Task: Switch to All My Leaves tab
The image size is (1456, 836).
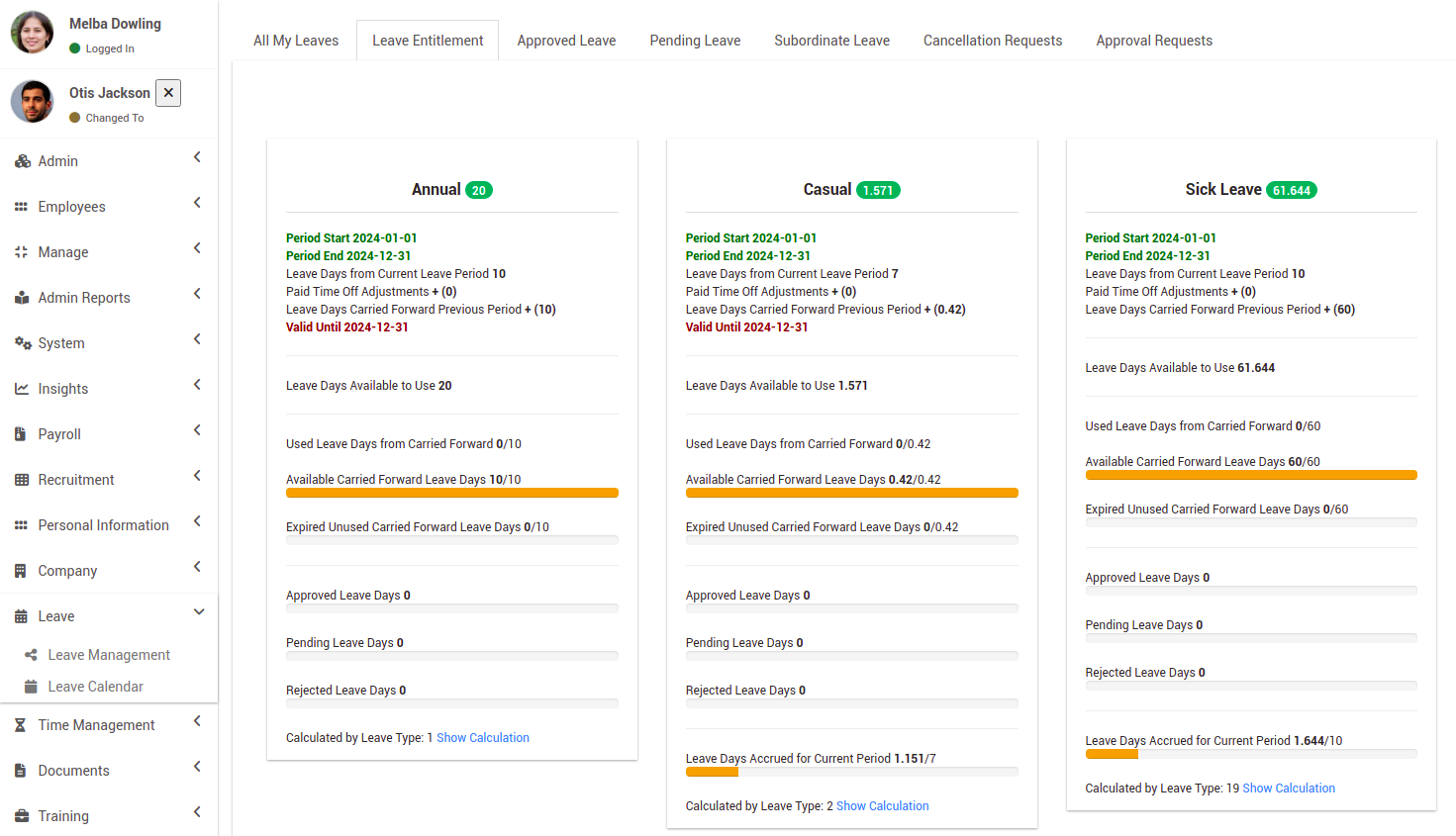Action: (x=296, y=41)
